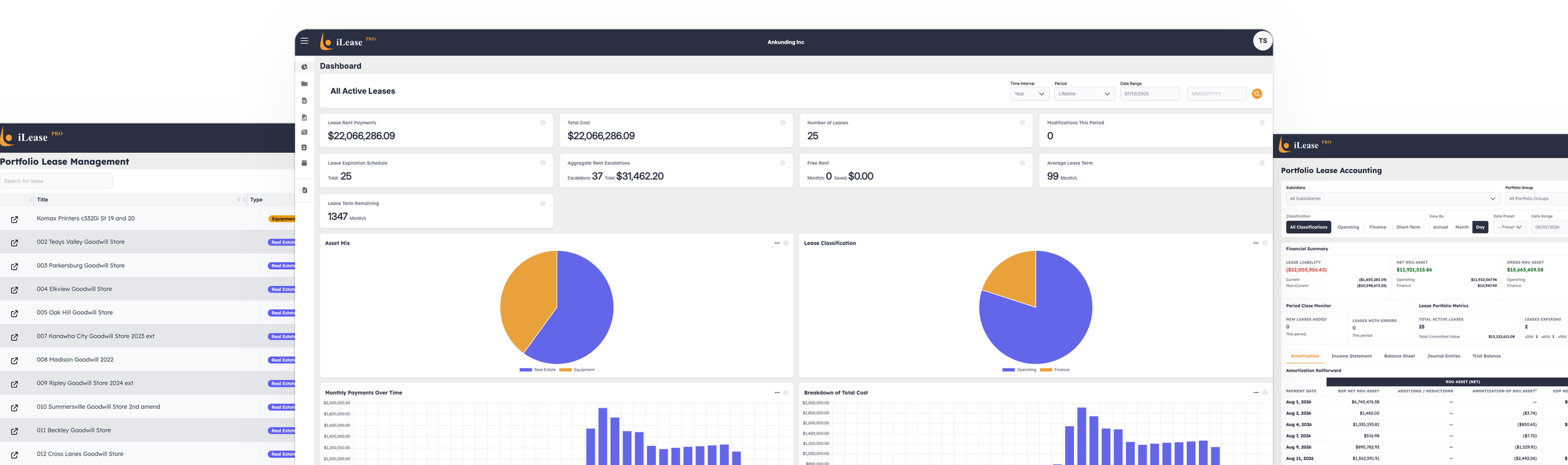Select Short-Term classification filter

click(1408, 227)
